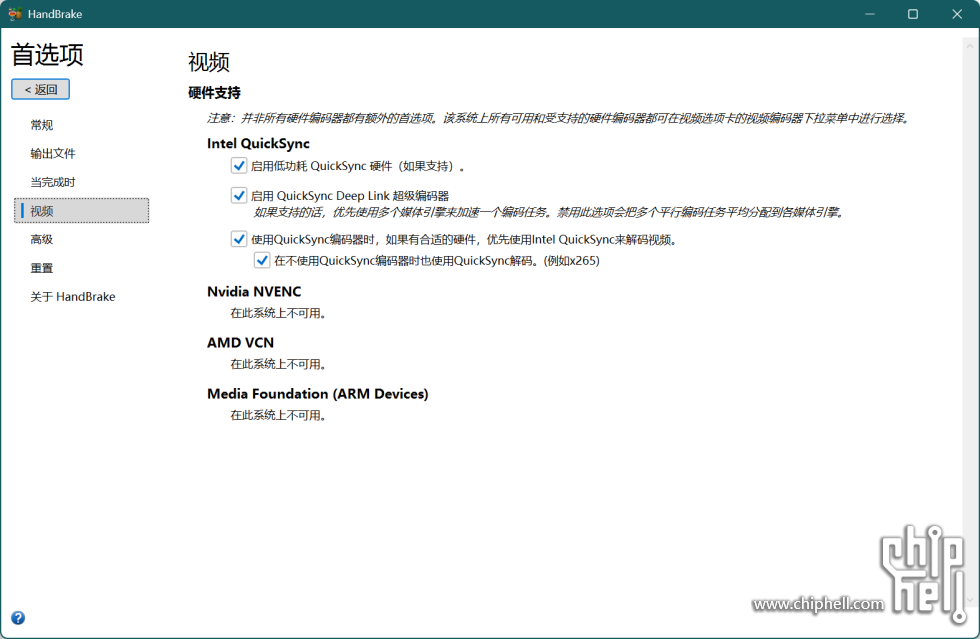Click 在此系统上不可用 text under AMD VCN
980x639 pixels.
279,365
